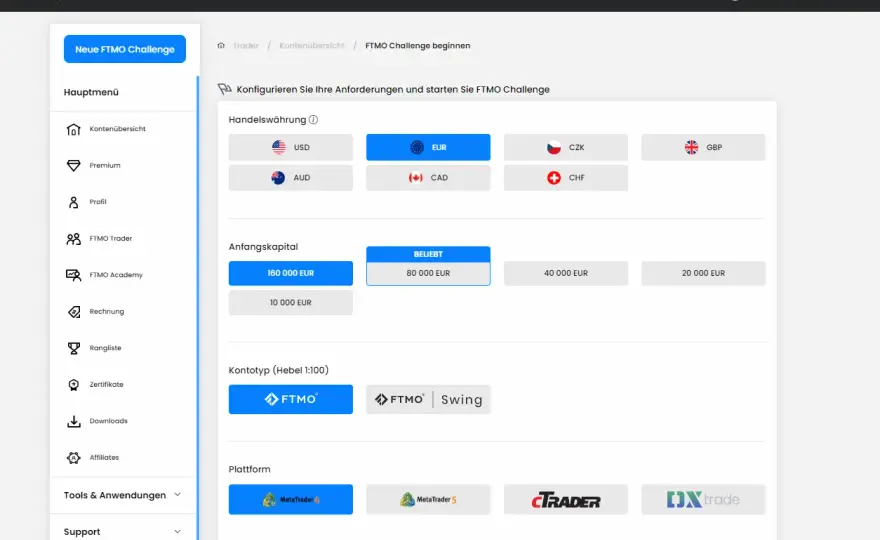
Task: Click the Plattform section label
Action: (x=249, y=469)
